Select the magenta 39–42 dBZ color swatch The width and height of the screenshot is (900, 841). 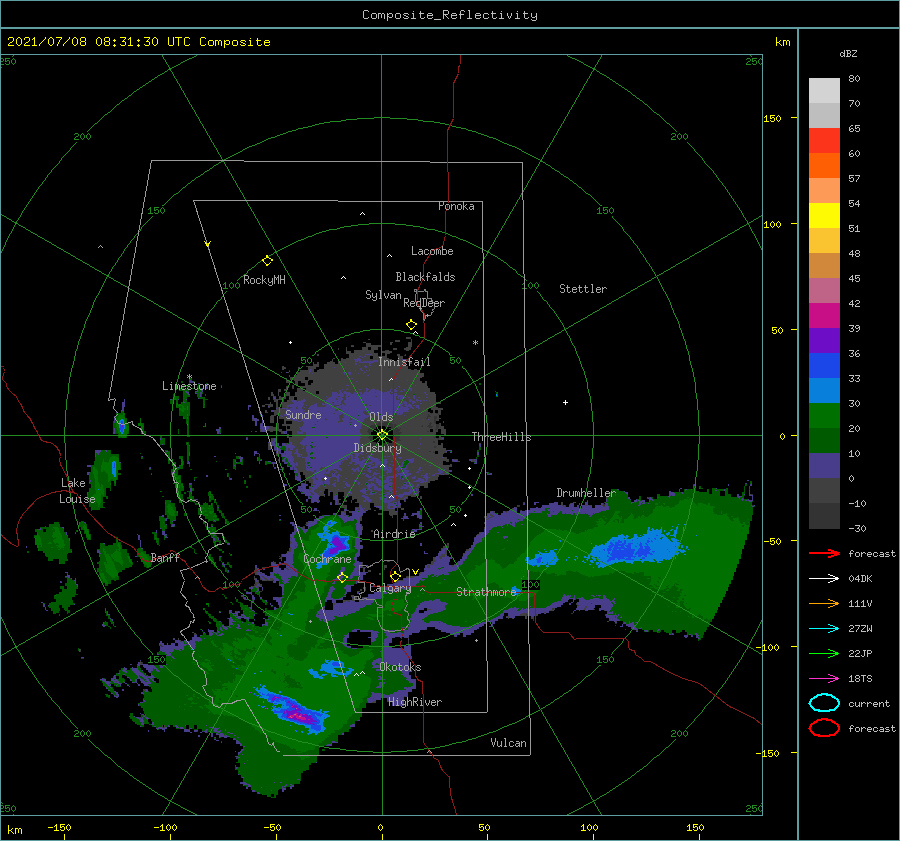(x=824, y=316)
